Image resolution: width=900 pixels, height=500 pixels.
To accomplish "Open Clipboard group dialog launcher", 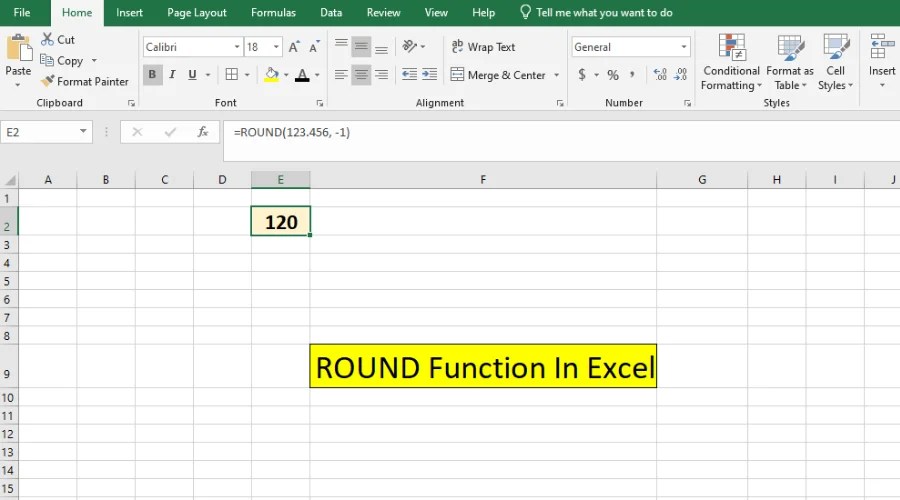I will click(x=131, y=103).
